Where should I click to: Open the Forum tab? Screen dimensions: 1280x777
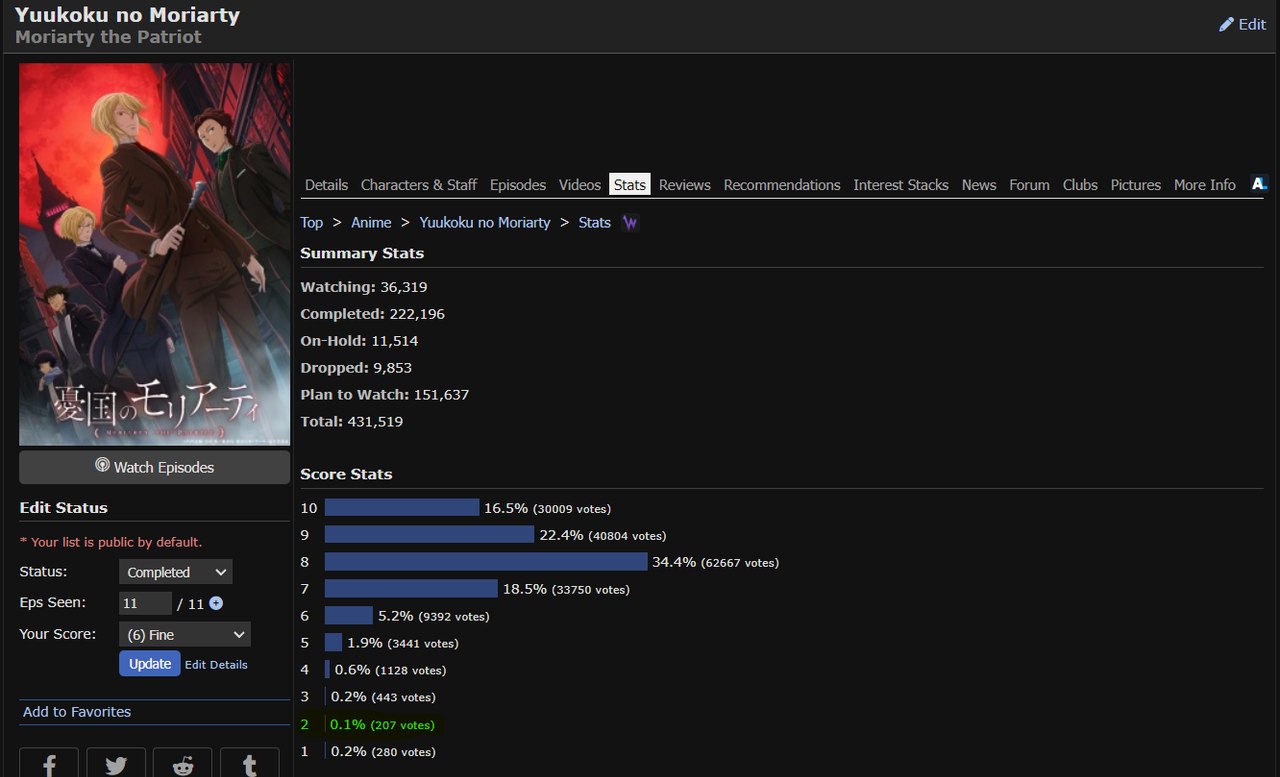coord(1029,185)
